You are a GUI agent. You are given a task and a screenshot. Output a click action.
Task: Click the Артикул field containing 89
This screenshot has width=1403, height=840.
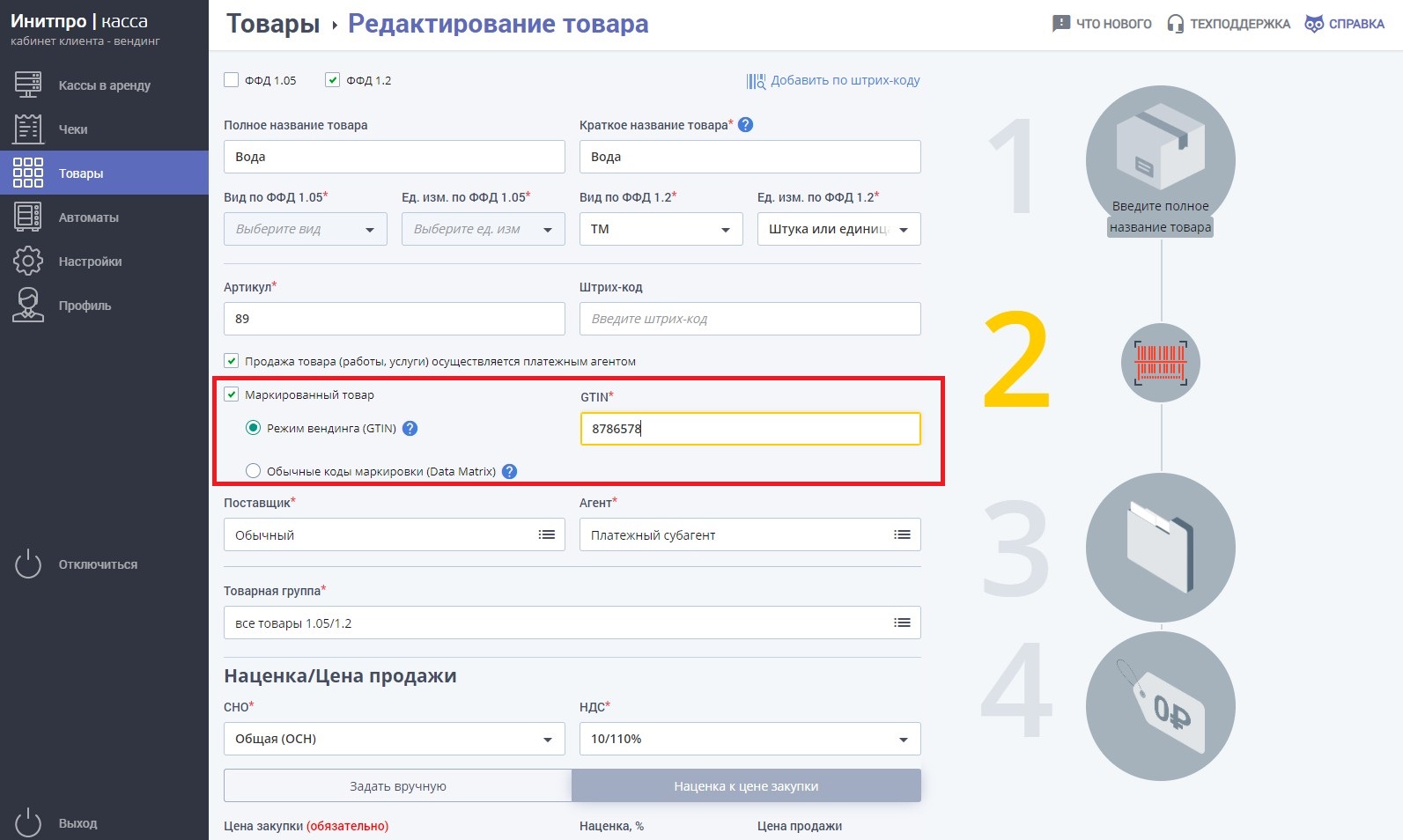tap(395, 319)
